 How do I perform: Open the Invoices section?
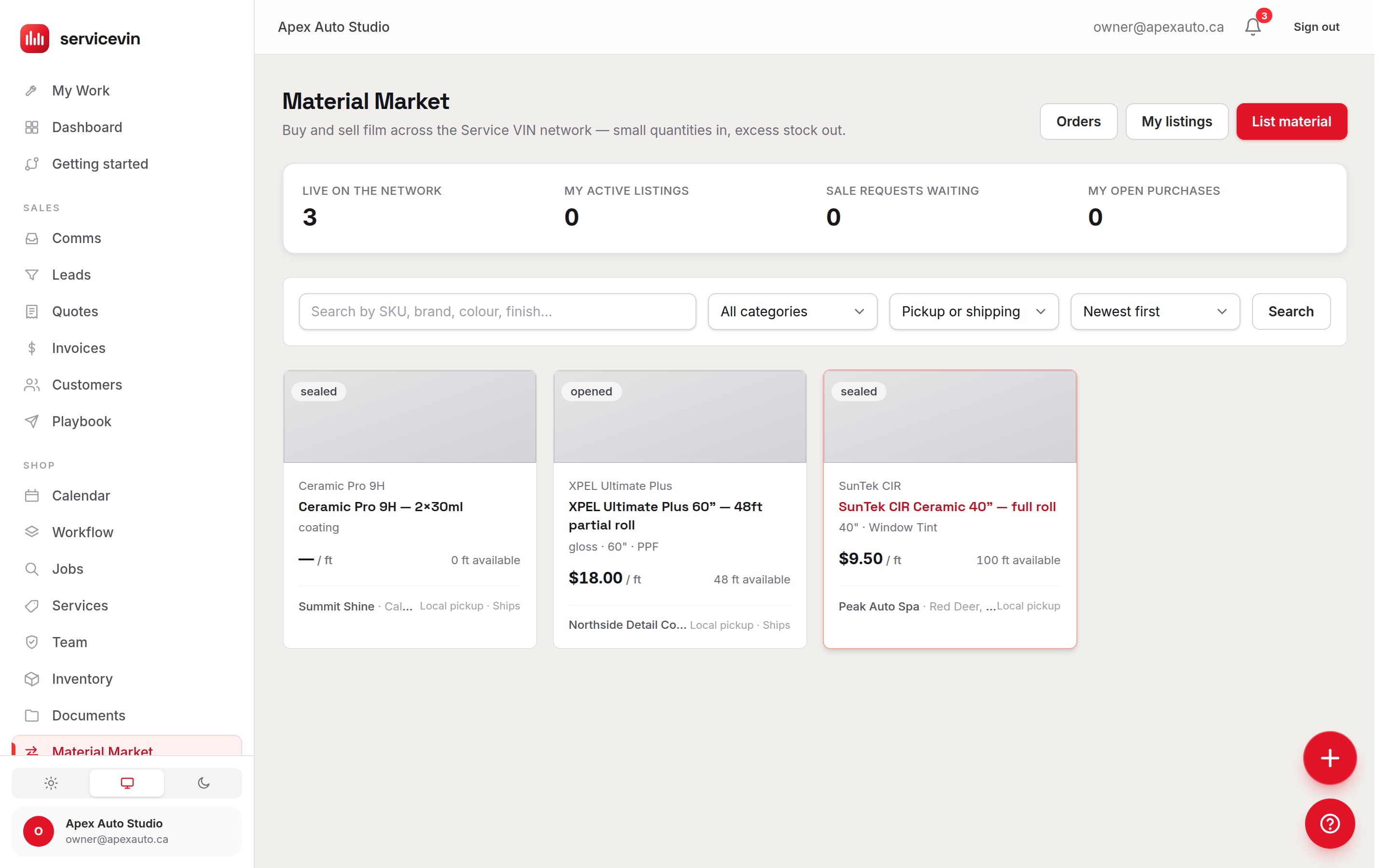(x=127, y=349)
